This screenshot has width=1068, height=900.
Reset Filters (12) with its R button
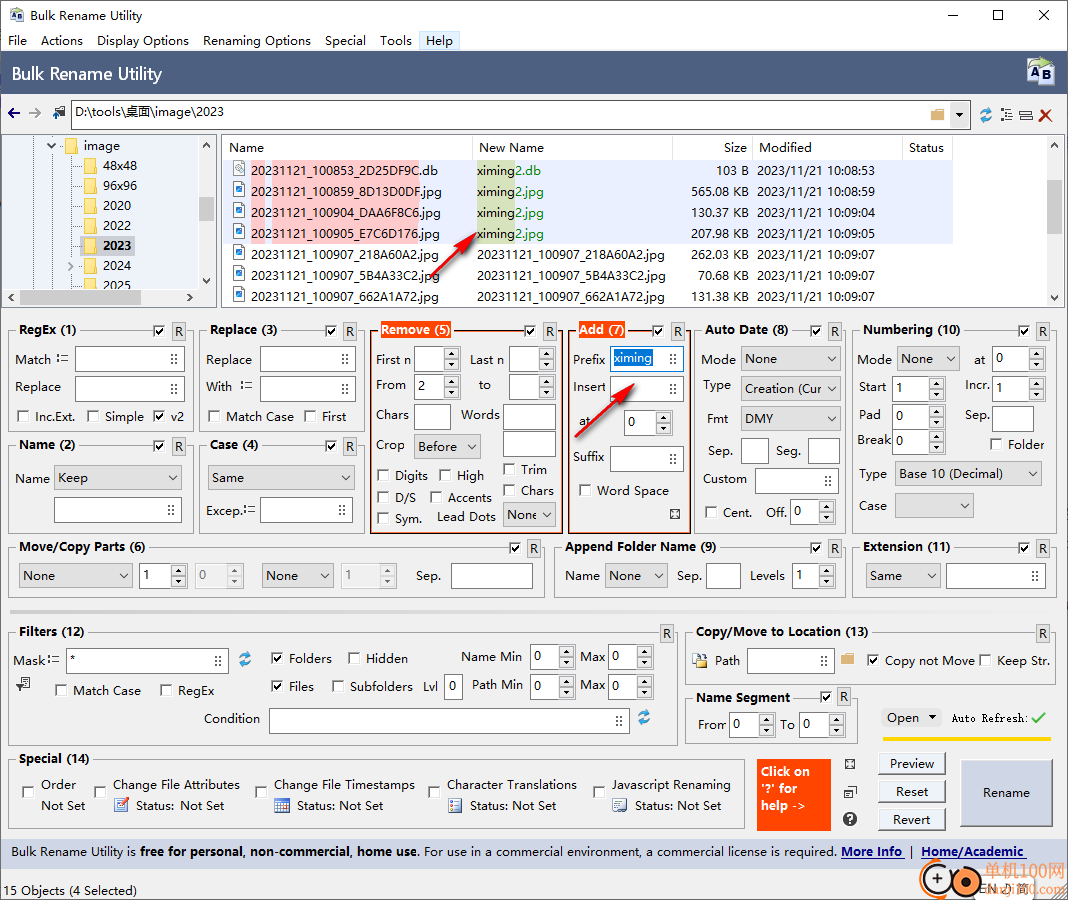click(x=667, y=634)
